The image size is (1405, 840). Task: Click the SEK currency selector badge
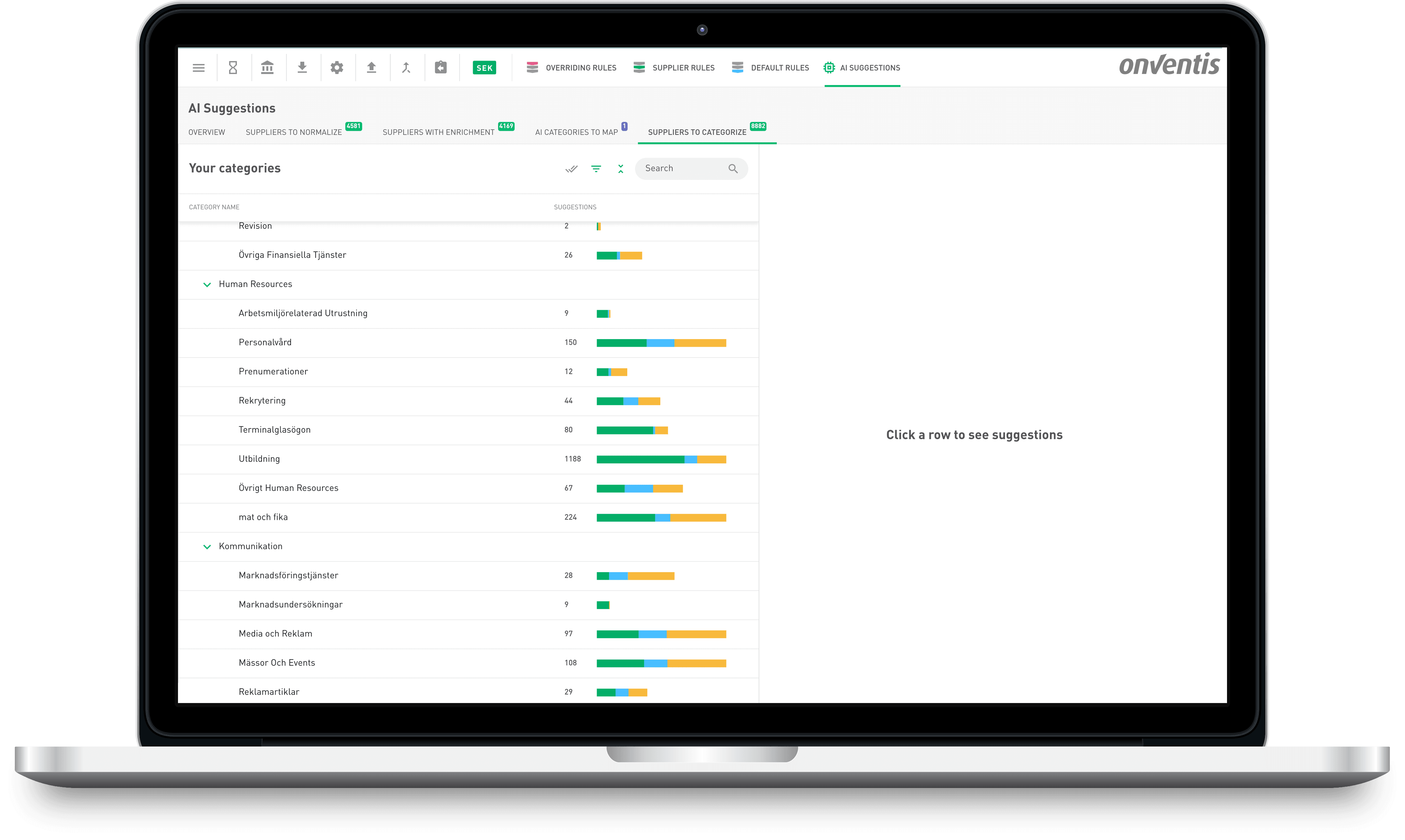click(484, 68)
